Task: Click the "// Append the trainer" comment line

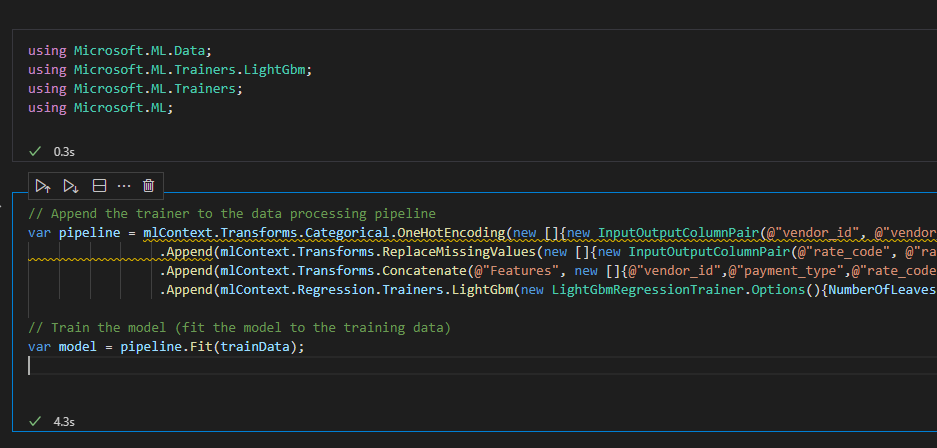Action: tap(232, 213)
